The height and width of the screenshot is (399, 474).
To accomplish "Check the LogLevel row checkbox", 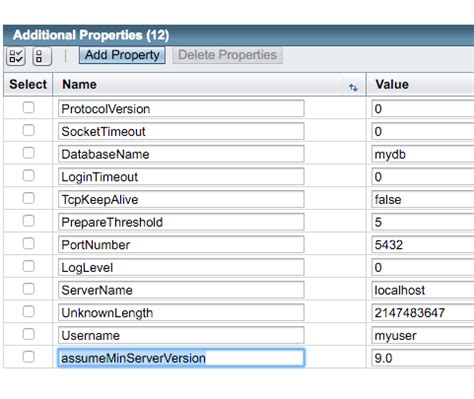I will (28, 266).
